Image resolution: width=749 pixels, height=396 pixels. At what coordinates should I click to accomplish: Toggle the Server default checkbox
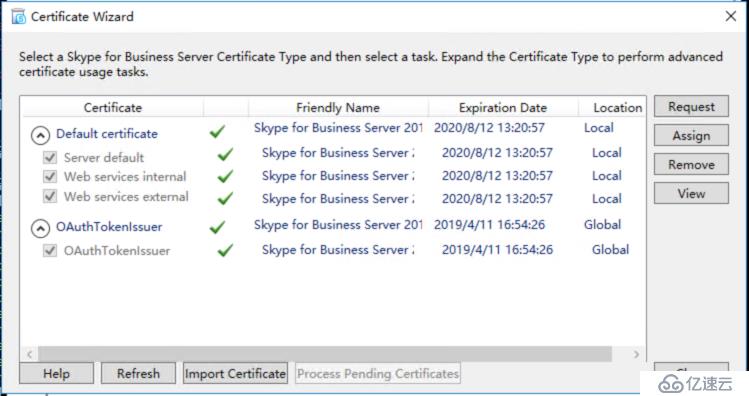[x=50, y=157]
